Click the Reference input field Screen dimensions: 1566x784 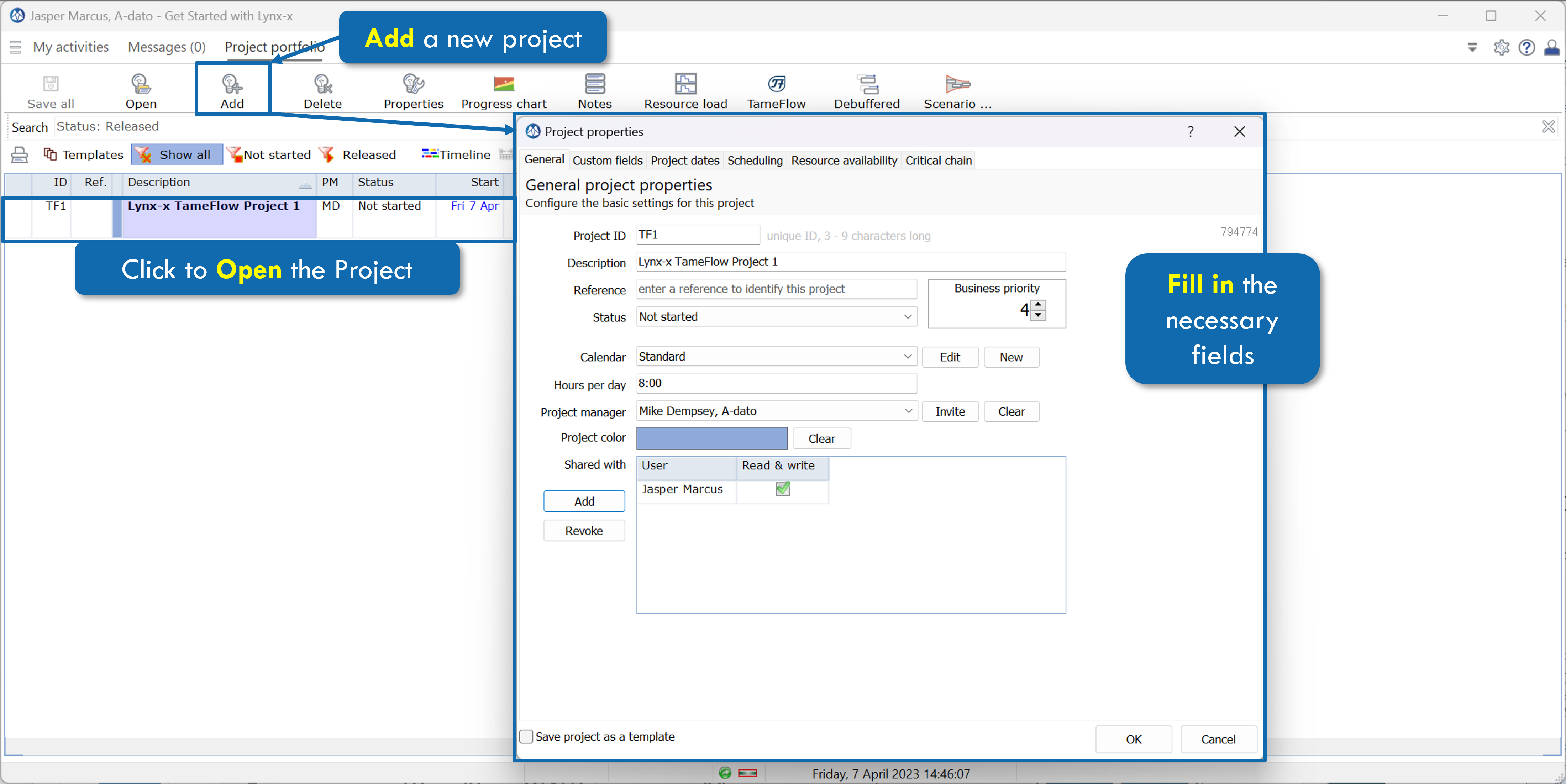tap(776, 289)
